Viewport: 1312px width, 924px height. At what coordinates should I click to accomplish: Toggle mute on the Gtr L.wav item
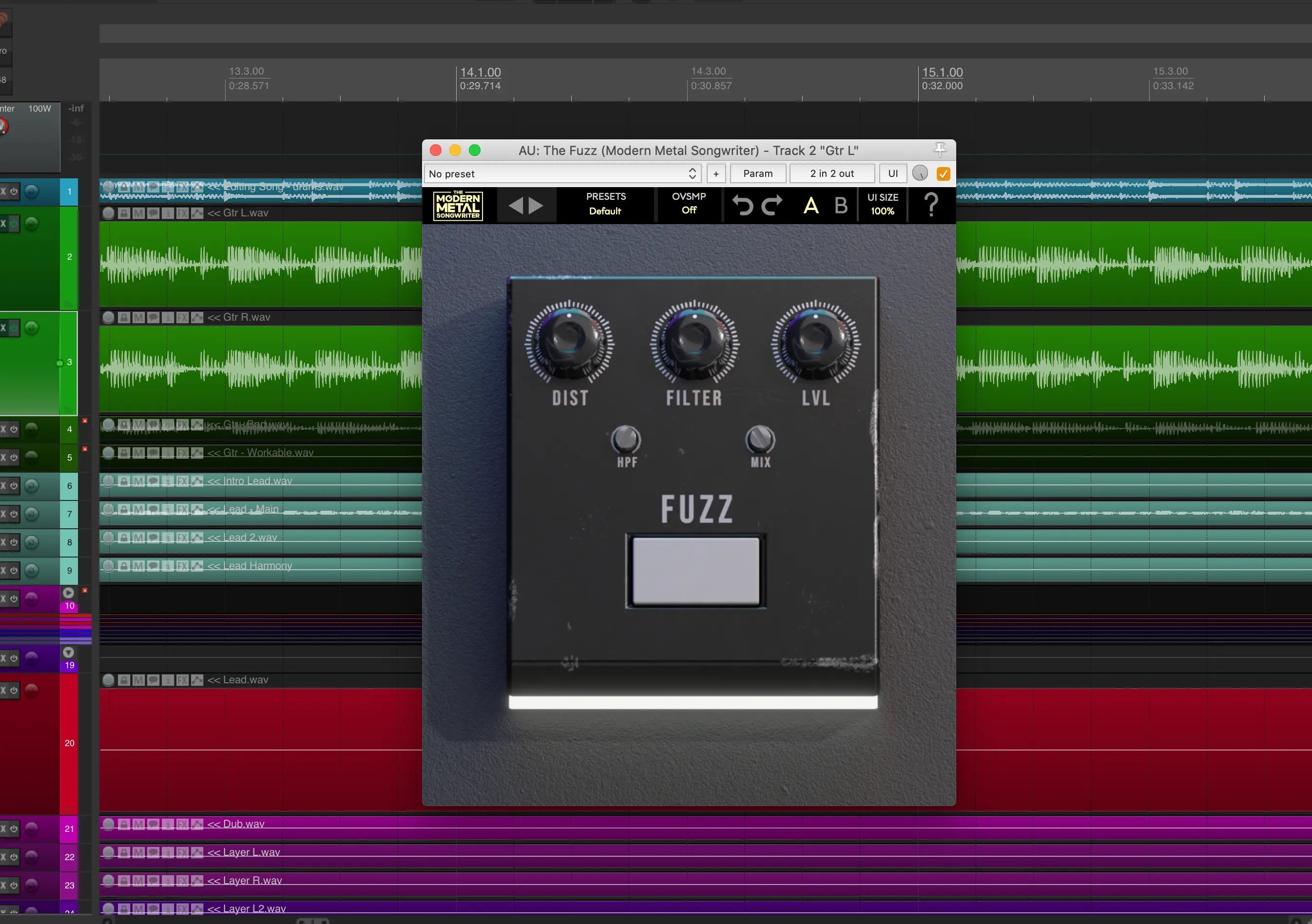[x=138, y=213]
